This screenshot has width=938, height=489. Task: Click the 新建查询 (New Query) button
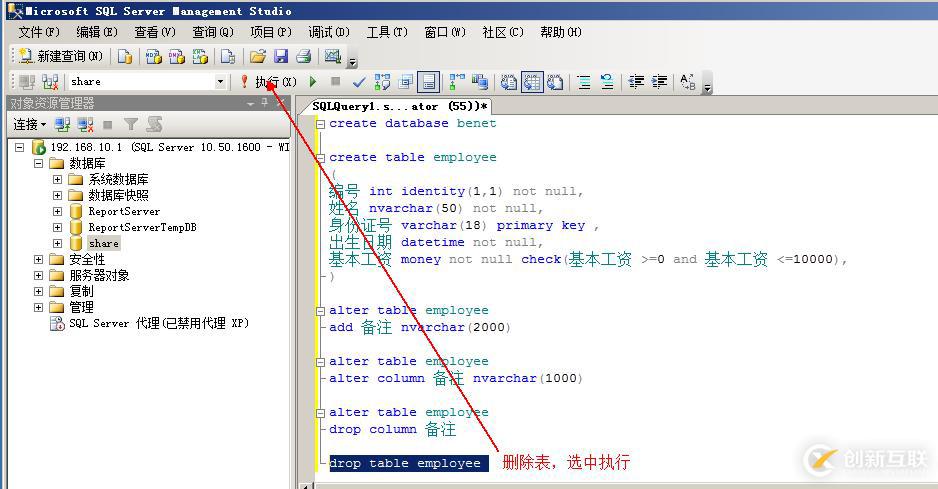pos(60,56)
